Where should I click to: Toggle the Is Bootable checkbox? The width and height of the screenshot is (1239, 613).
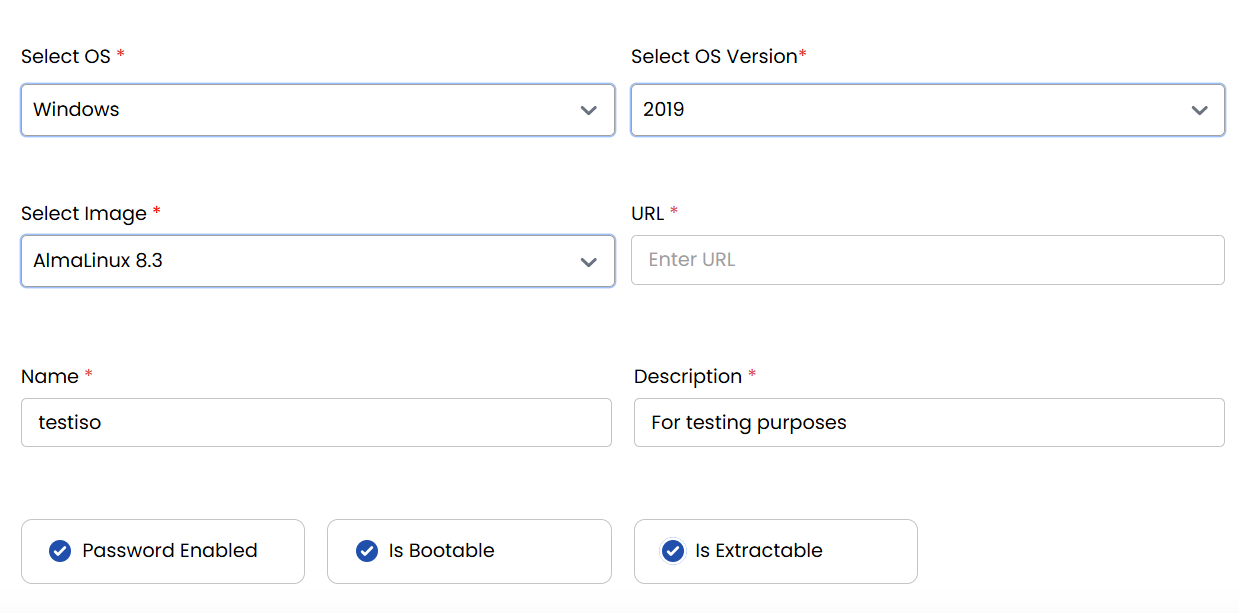[x=367, y=551]
